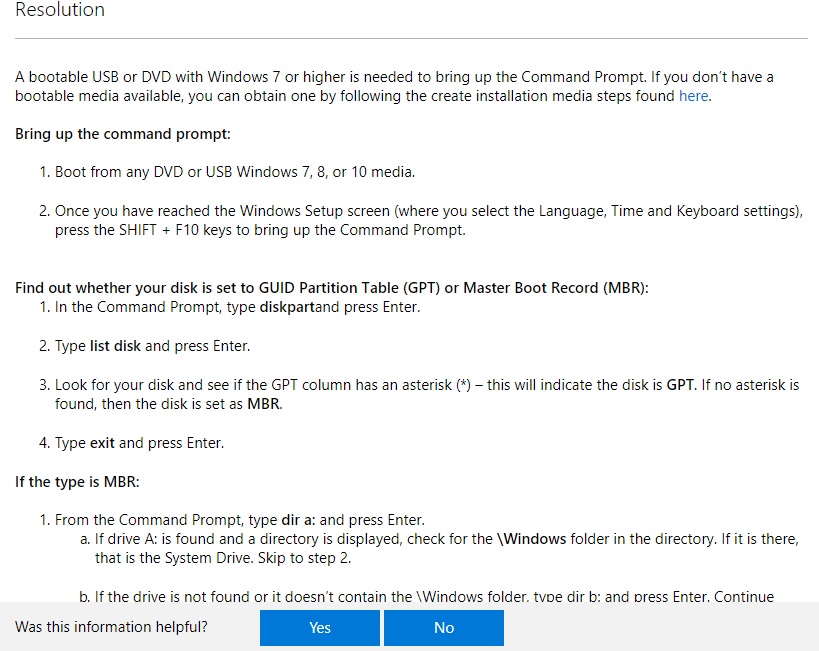The height and width of the screenshot is (651, 819).
Task: Click the 'SHIFT + F10 keys' instruction line
Action: [260, 230]
